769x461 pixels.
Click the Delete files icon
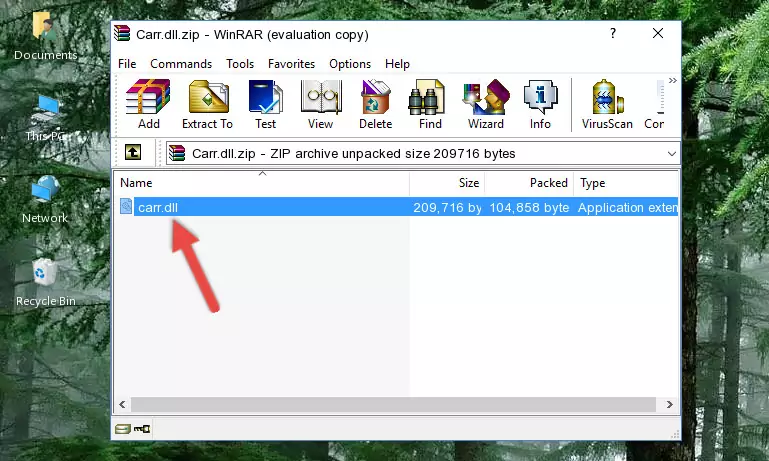point(376,104)
